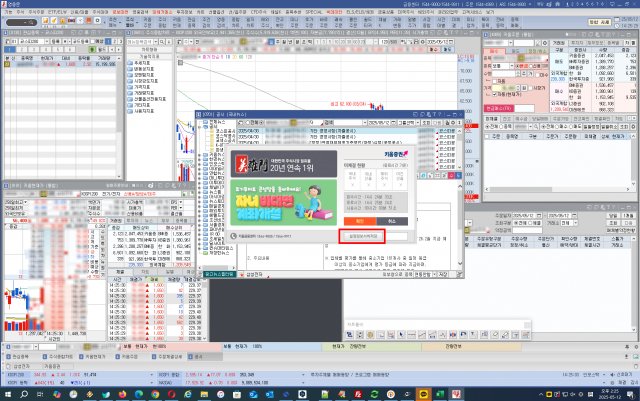Open the Windows Start menu
This screenshot has width=640, height=401.
(x=8, y=394)
